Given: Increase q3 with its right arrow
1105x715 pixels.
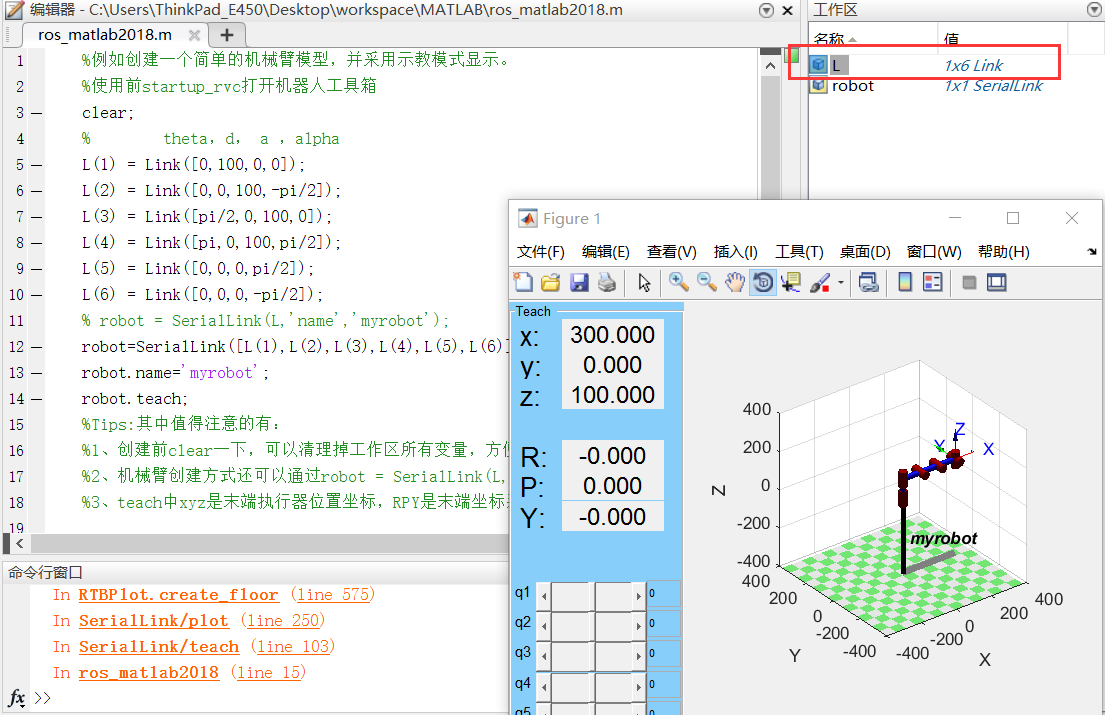Looking at the screenshot, I should pyautogui.click(x=638, y=655).
